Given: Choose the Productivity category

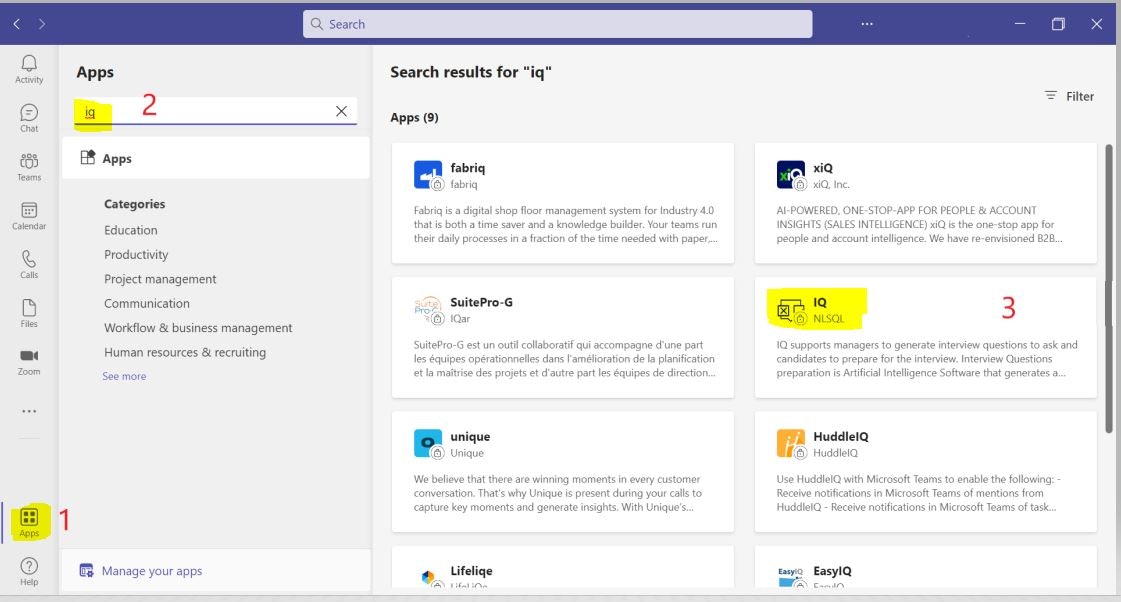Looking at the screenshot, I should click(136, 255).
